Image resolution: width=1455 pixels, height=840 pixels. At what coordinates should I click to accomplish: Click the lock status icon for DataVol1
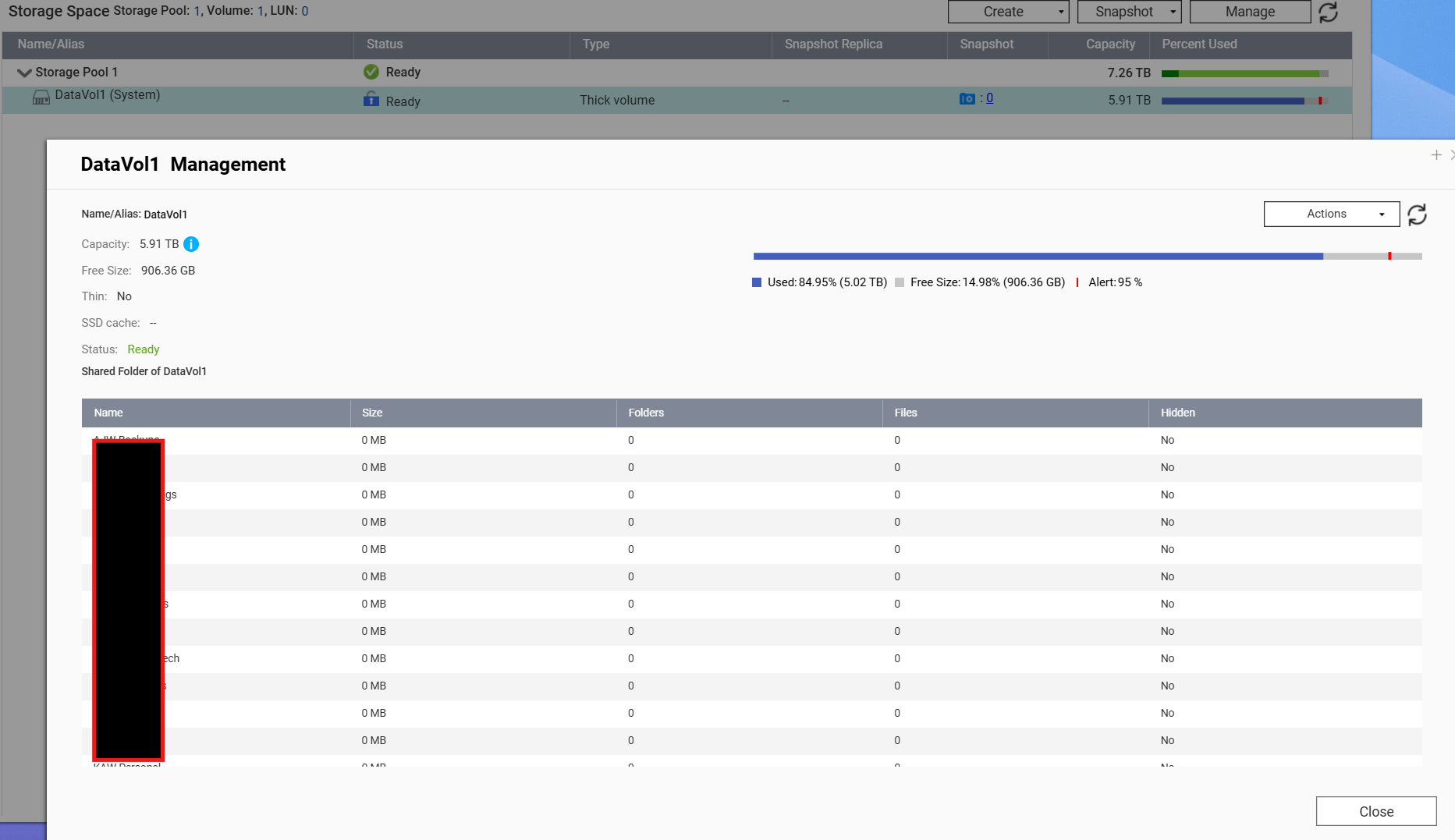pyautogui.click(x=371, y=99)
